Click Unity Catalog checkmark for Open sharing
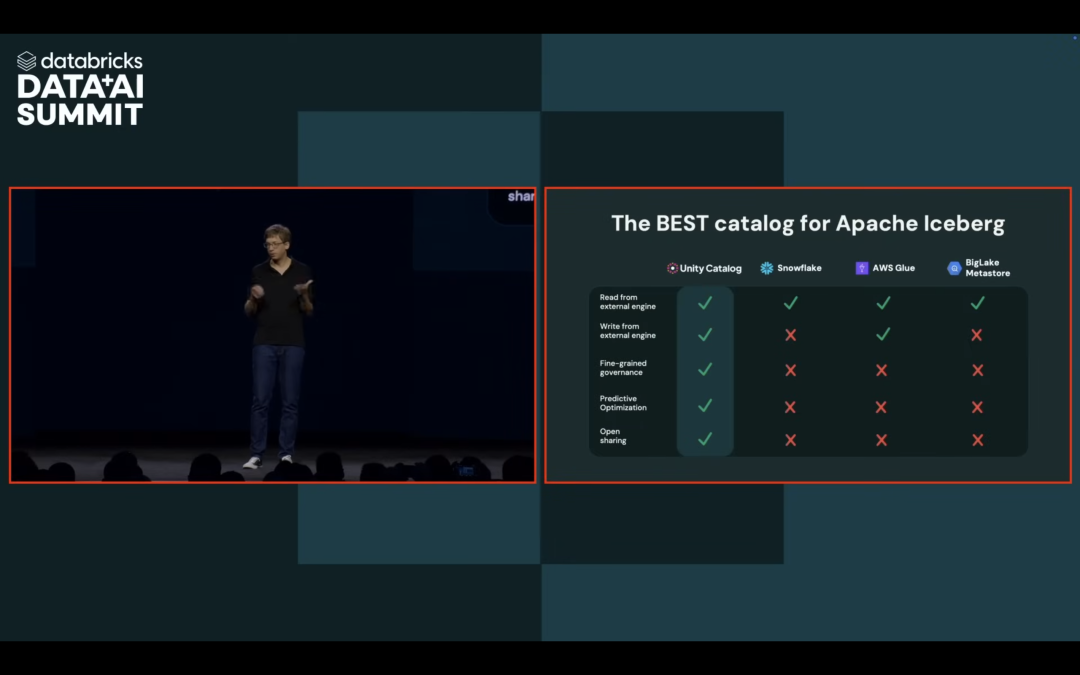Screen dimensions: 1080x675 (705, 439)
